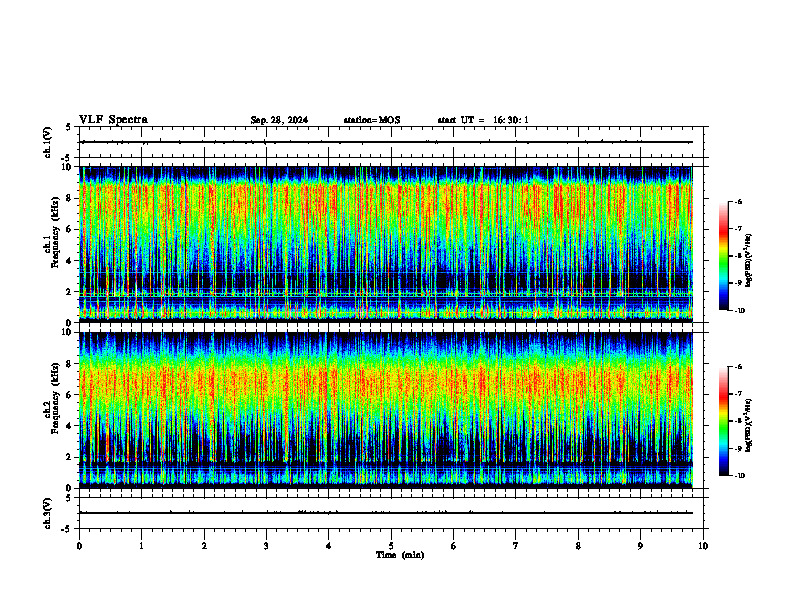The image size is (792, 612).
Task: Click the ch.1 "Frequency (kHz)" axis label
Action: (55, 232)
